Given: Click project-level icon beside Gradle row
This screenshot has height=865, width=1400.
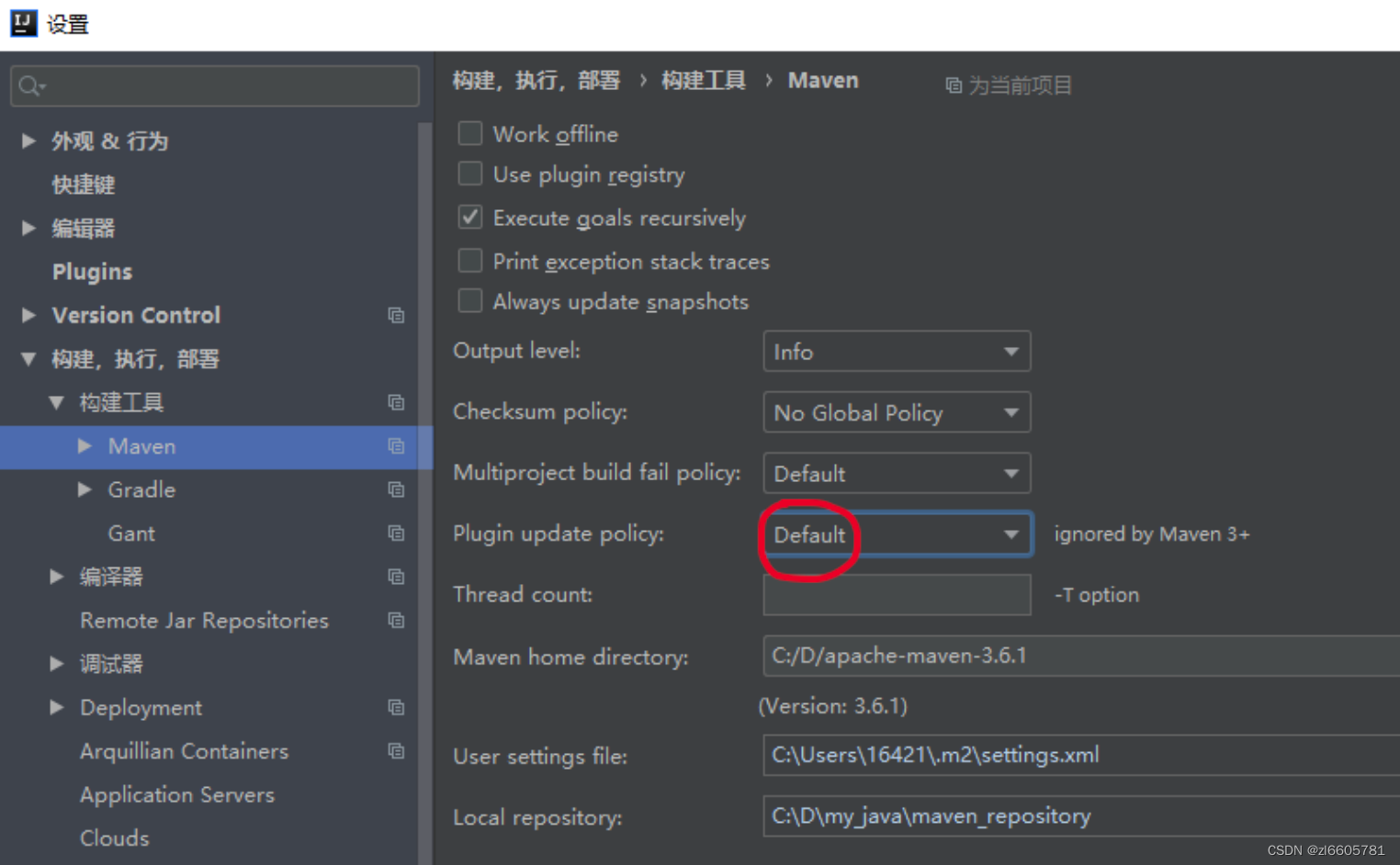Looking at the screenshot, I should (396, 489).
